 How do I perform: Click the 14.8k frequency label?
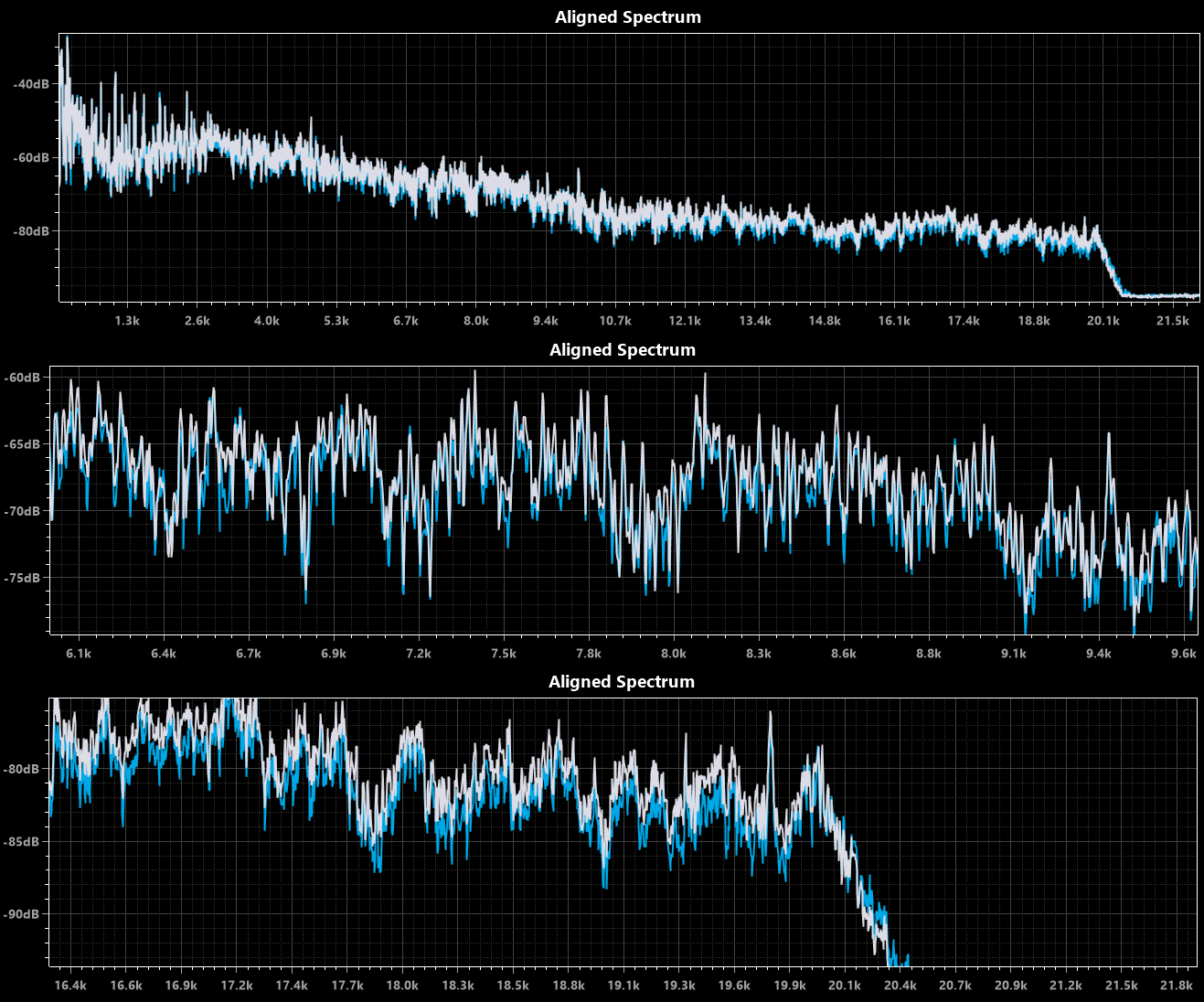pyautogui.click(x=825, y=321)
